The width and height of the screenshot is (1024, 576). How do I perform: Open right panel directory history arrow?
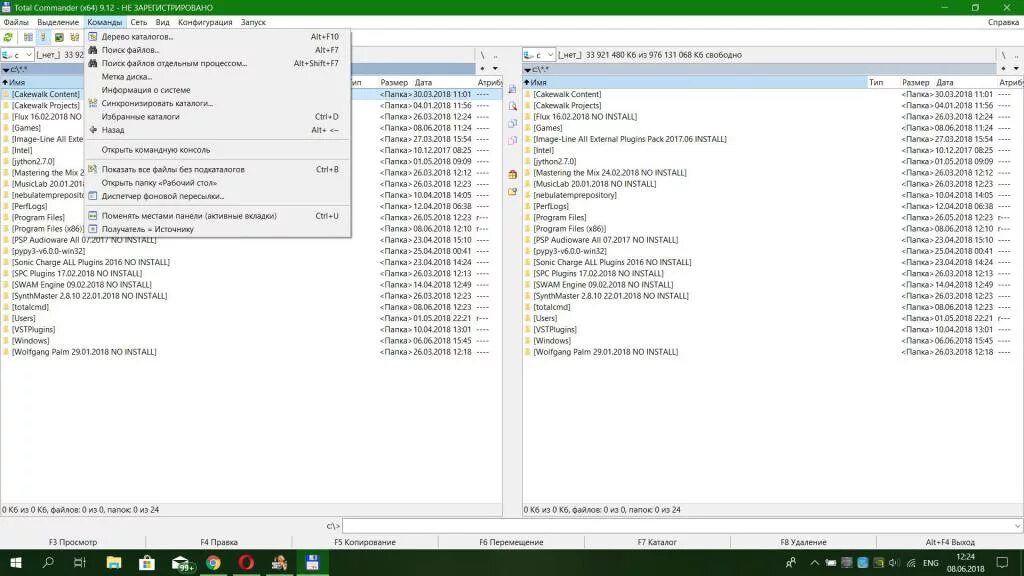point(1016,69)
